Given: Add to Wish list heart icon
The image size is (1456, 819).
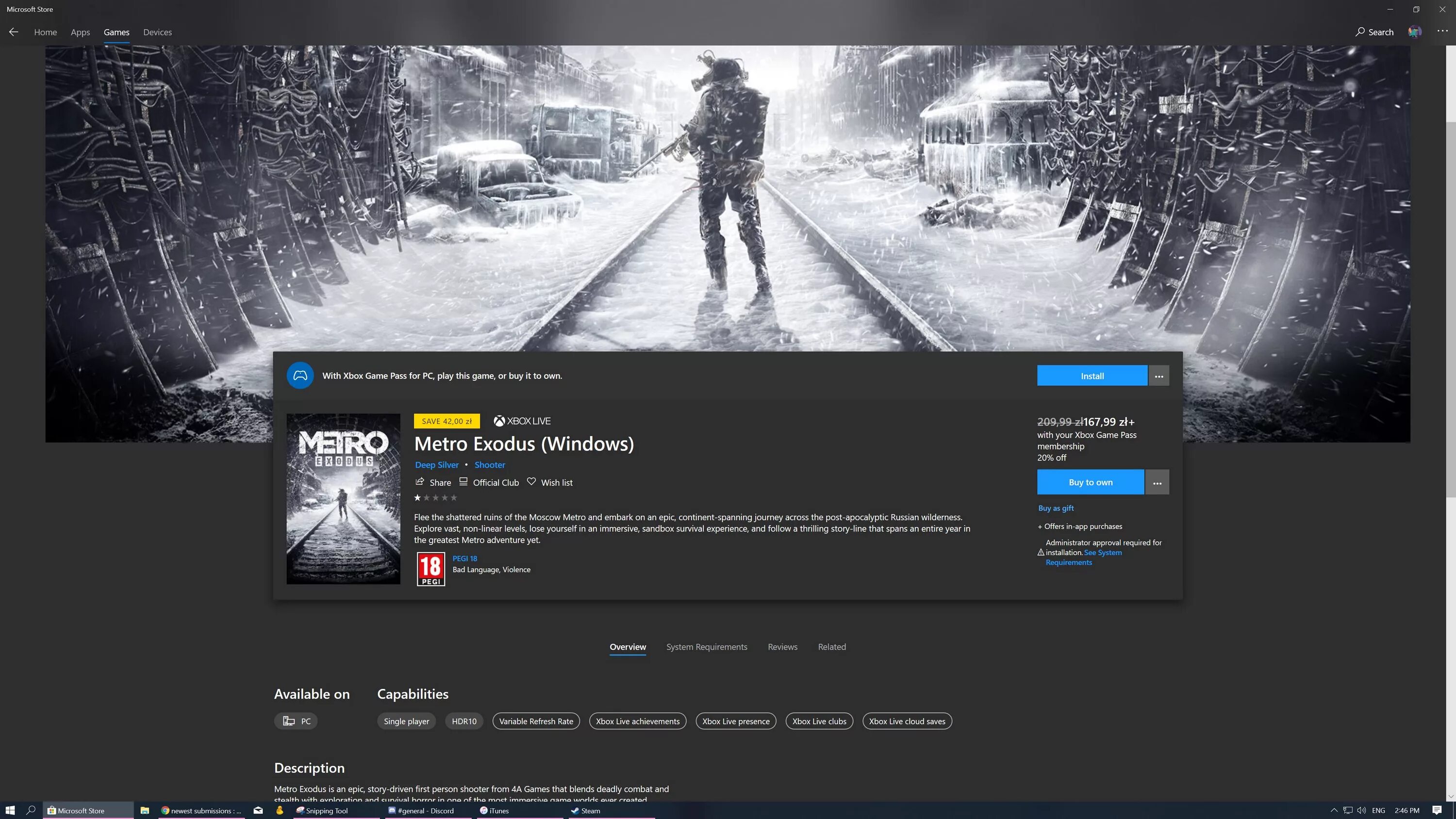Looking at the screenshot, I should click(531, 482).
